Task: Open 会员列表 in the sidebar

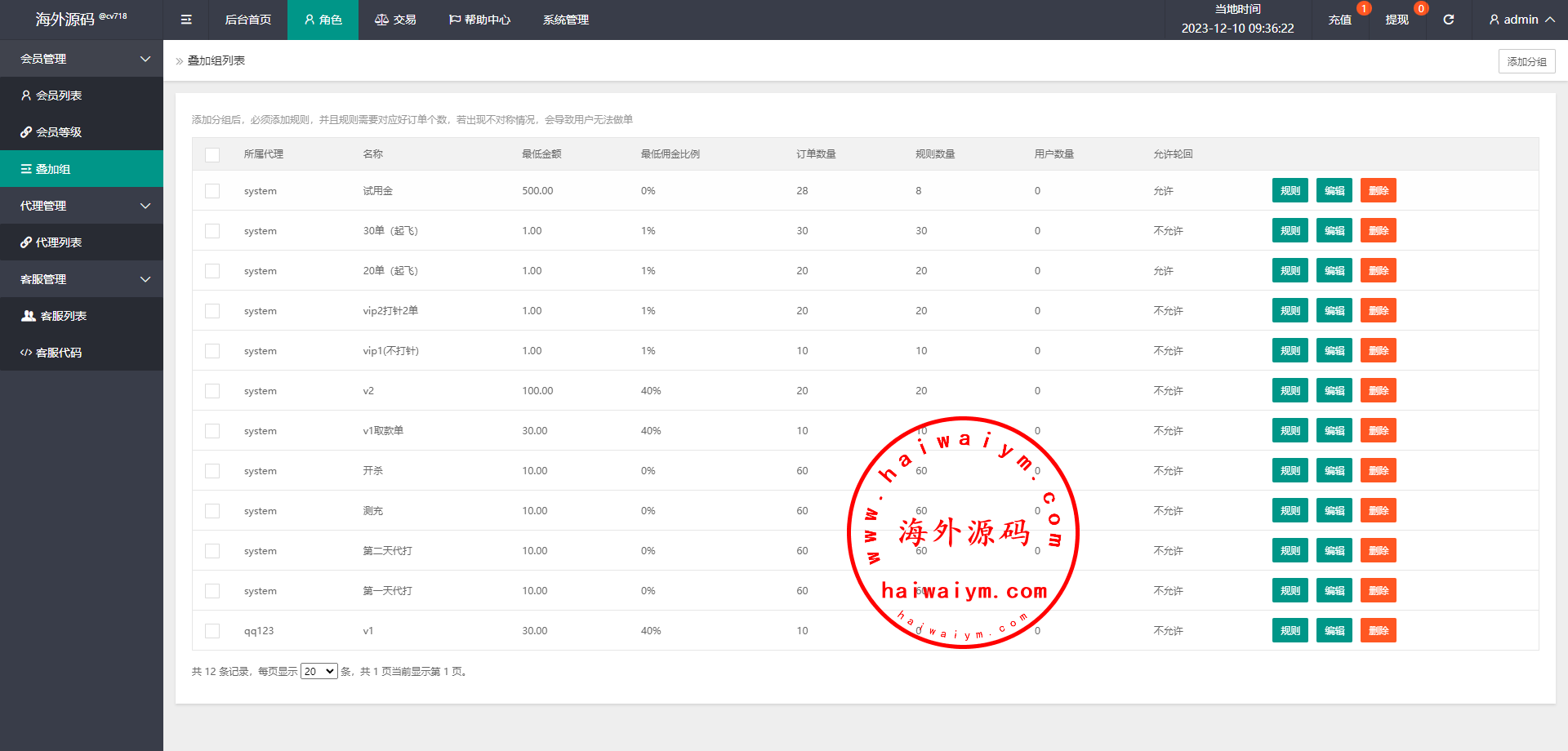Action: coord(59,96)
